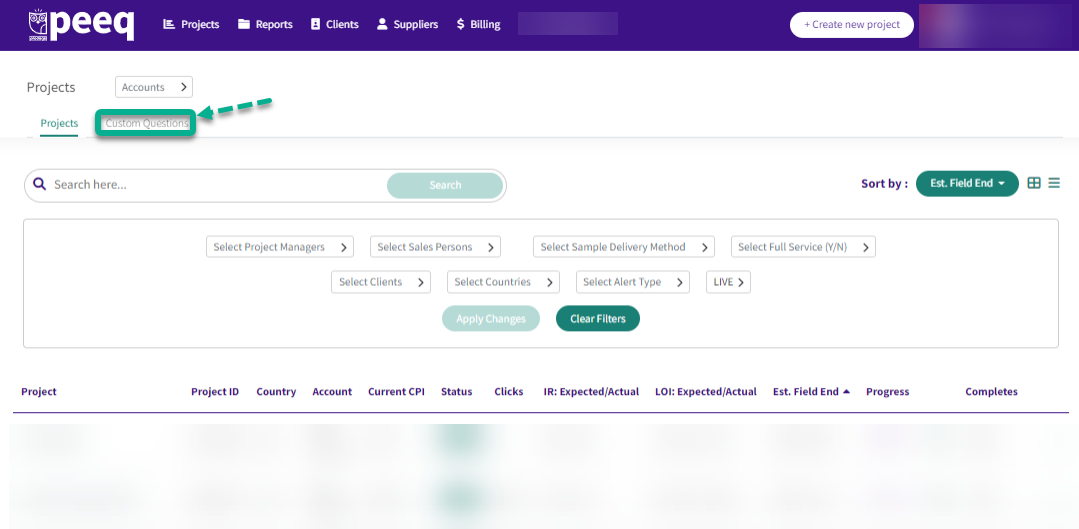1079x529 pixels.
Task: Sort by the Account column header
Action: click(332, 391)
